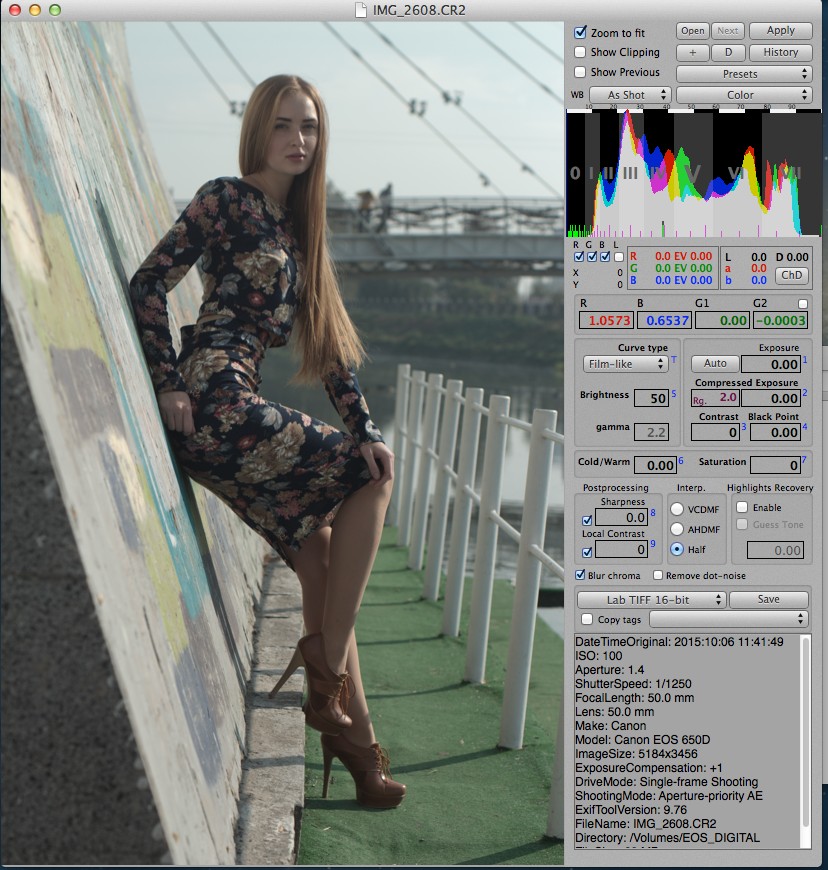Click the document proxy icon beside IMG_2608.CR2 title
The width and height of the screenshot is (828, 870).
360,10
